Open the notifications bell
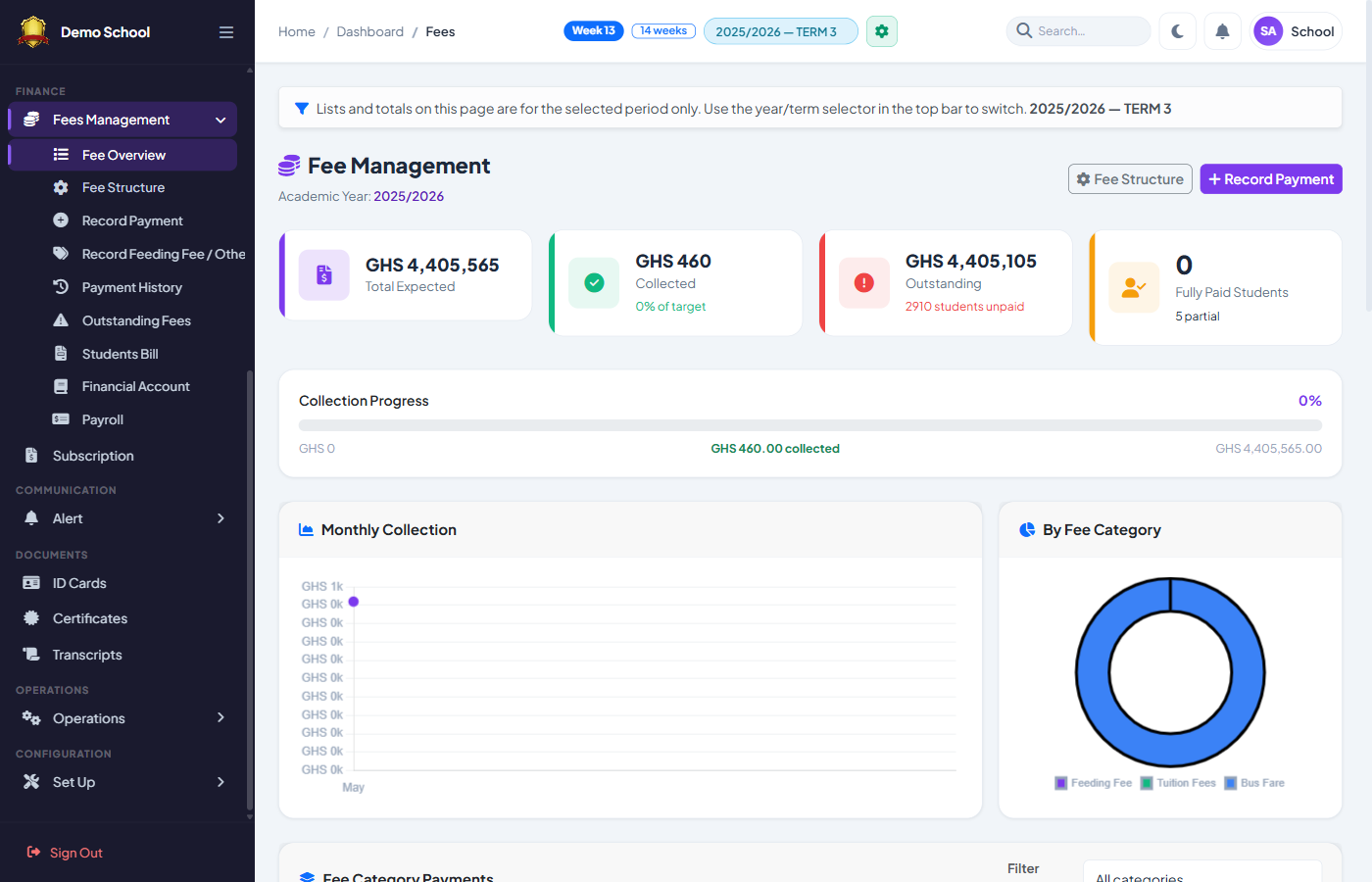The width and height of the screenshot is (1372, 882). [1222, 31]
